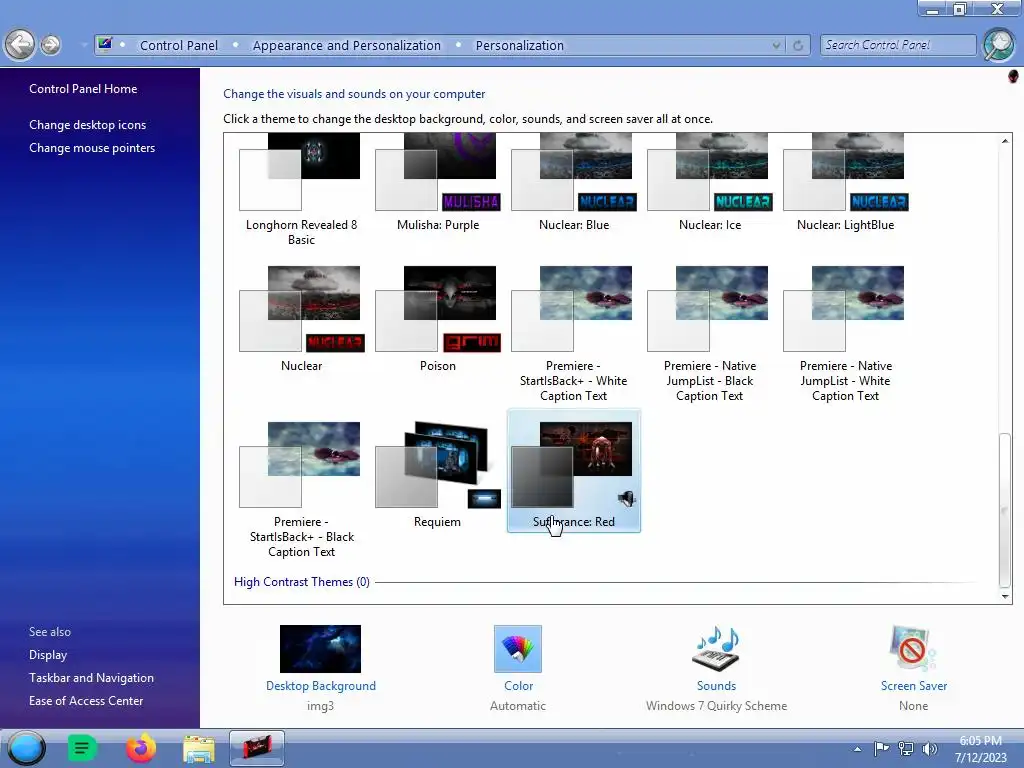Click the Forward navigation arrow button

click(x=50, y=44)
